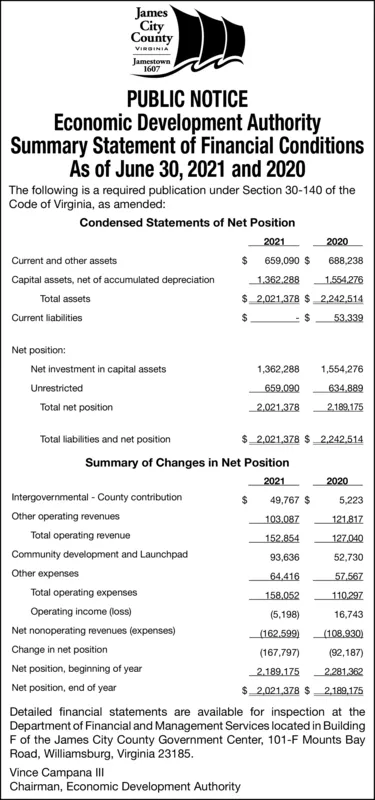The height and width of the screenshot is (800, 375).
Task: Select the Net position, end of year label
Action: pos(64,687)
